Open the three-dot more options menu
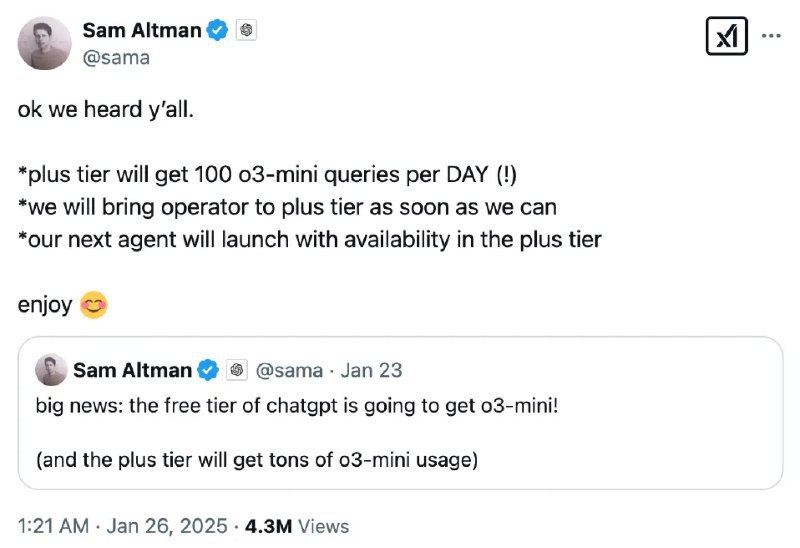 coord(771,35)
